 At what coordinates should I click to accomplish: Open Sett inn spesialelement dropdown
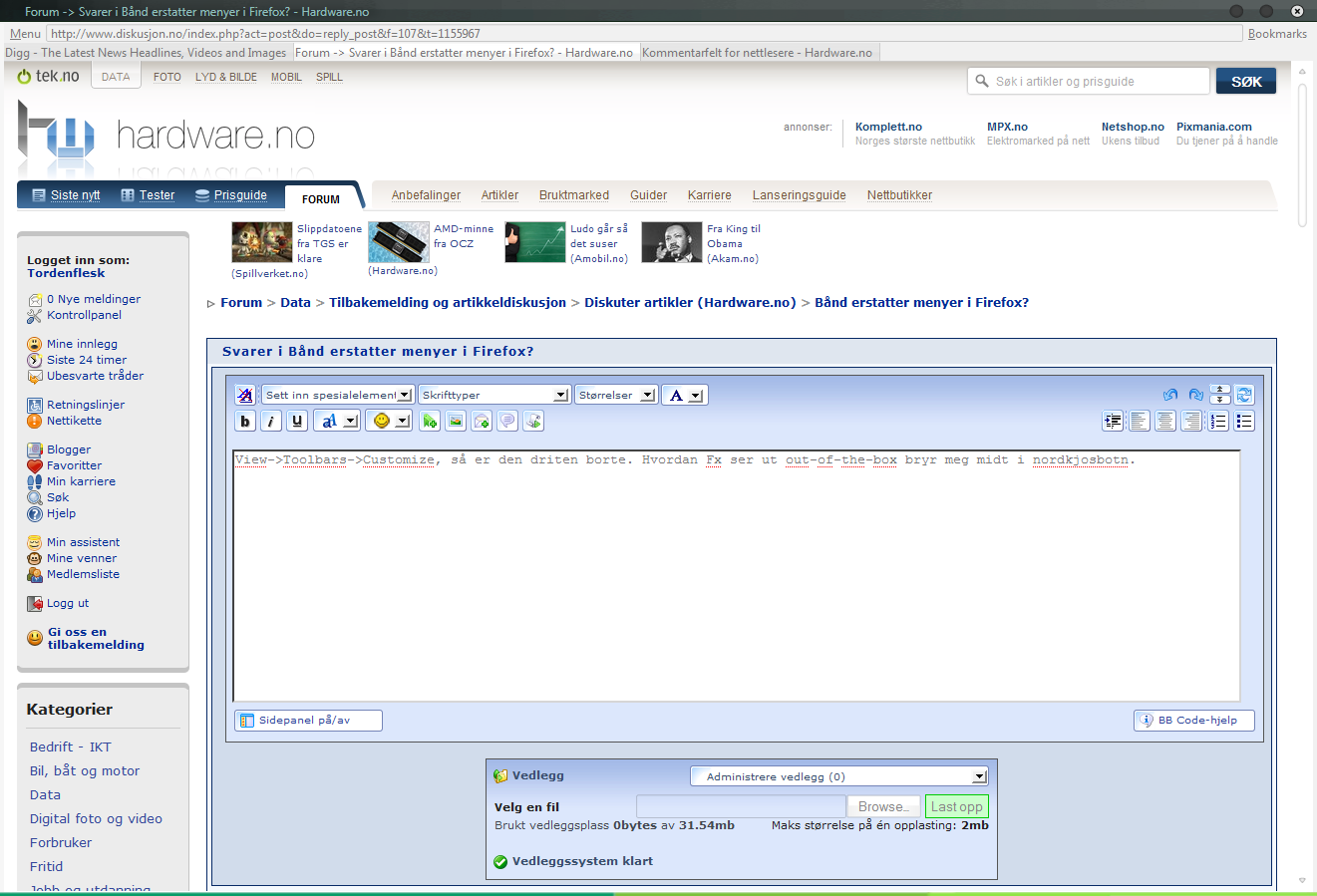[x=337, y=395]
